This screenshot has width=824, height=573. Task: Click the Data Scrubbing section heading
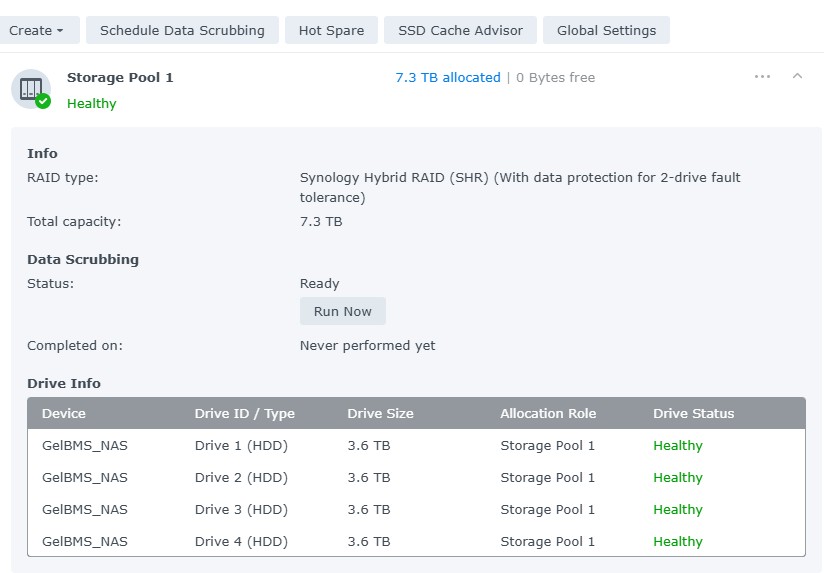pos(83,260)
